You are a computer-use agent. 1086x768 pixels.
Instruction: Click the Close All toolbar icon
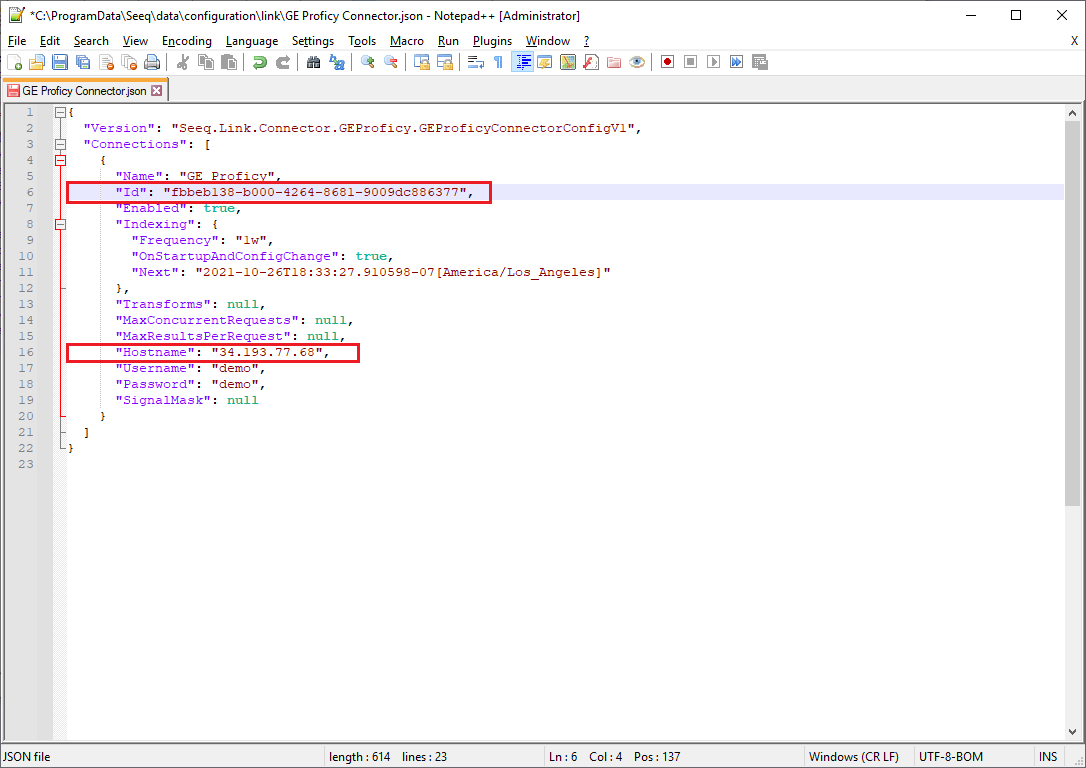point(129,62)
